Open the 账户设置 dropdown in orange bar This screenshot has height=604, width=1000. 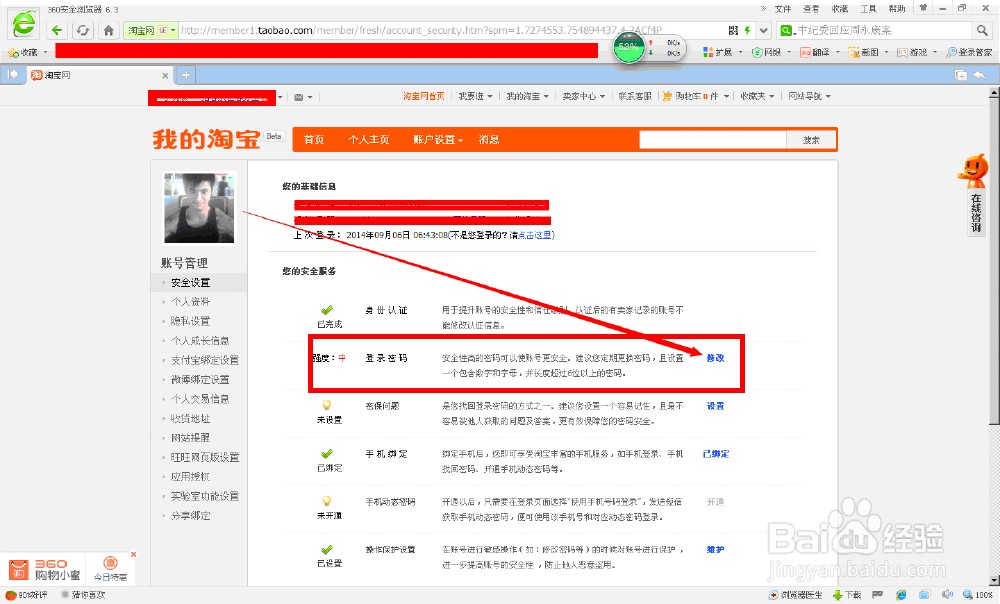click(438, 140)
